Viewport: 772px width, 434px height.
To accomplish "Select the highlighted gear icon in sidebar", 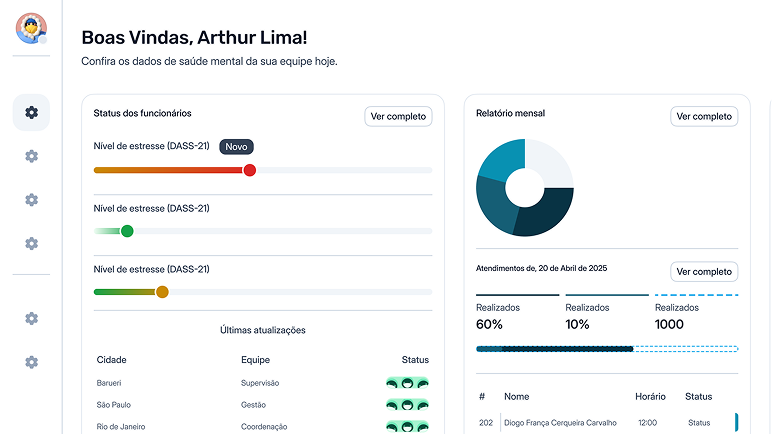I will (x=32, y=112).
